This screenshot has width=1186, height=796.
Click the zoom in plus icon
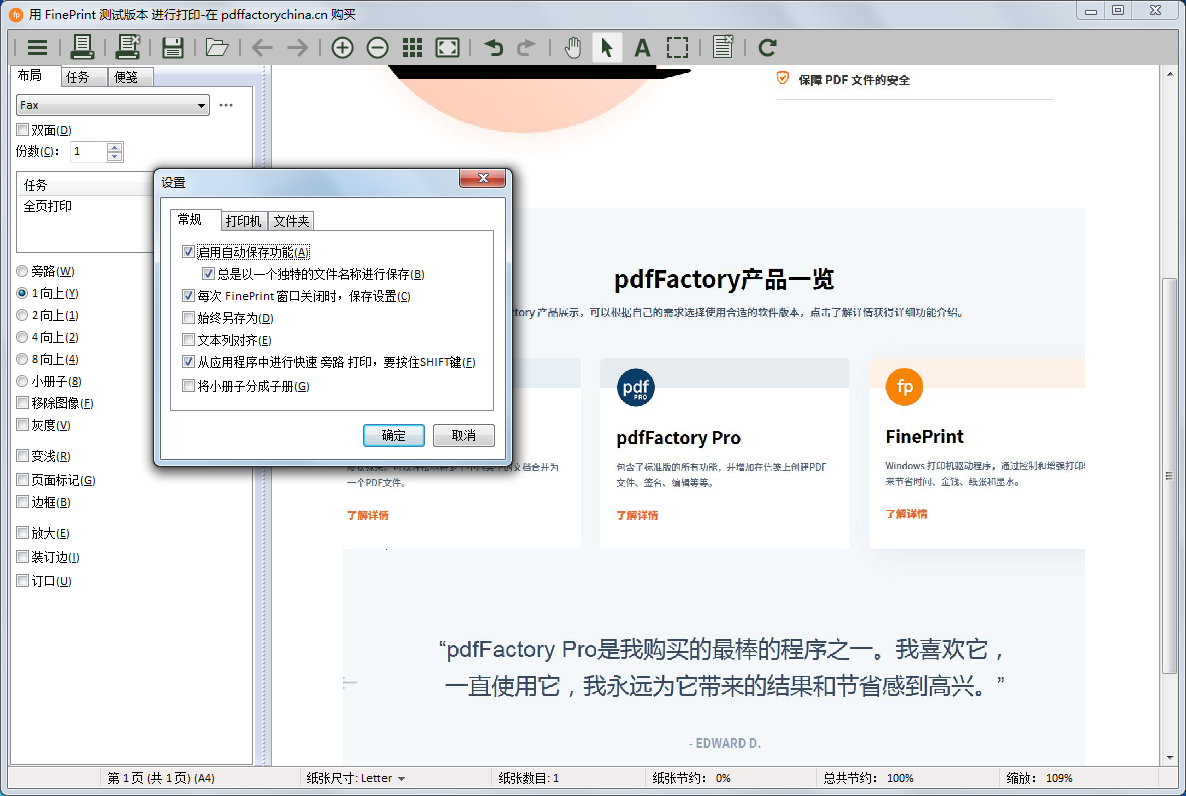[343, 48]
